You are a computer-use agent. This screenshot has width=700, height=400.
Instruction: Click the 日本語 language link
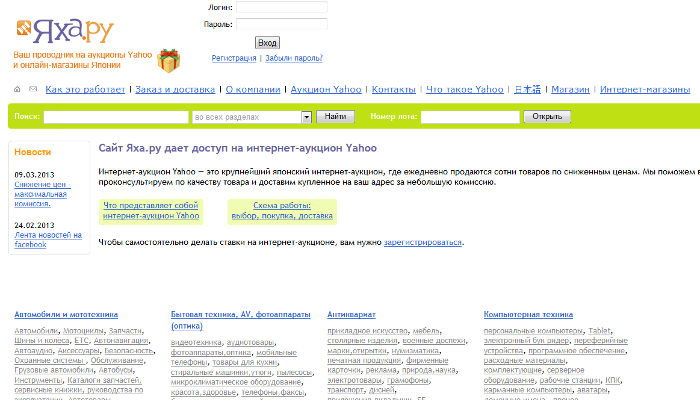click(x=527, y=89)
